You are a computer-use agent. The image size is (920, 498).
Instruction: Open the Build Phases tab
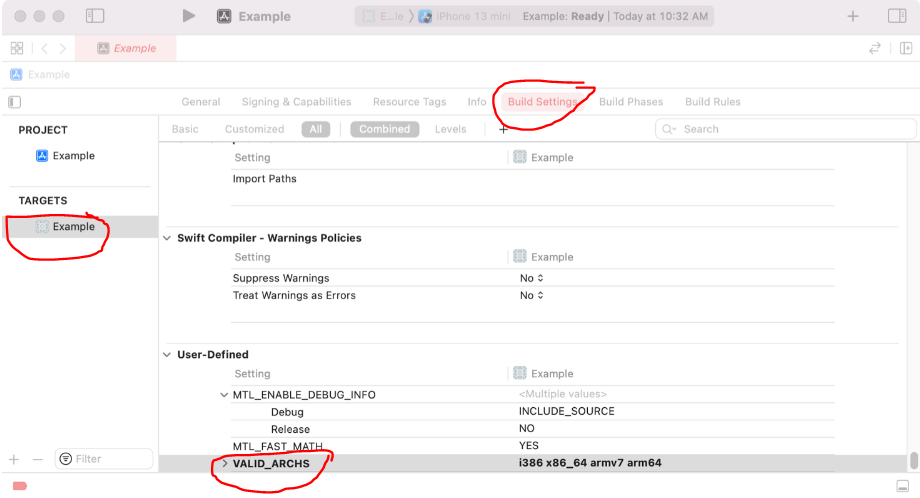[631, 102]
